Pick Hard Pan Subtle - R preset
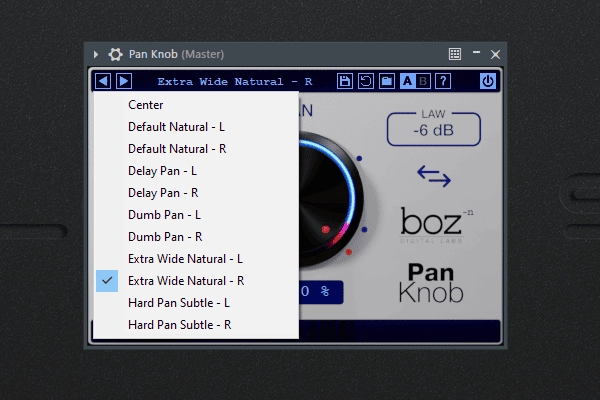Image resolution: width=600 pixels, height=400 pixels. (x=196, y=325)
